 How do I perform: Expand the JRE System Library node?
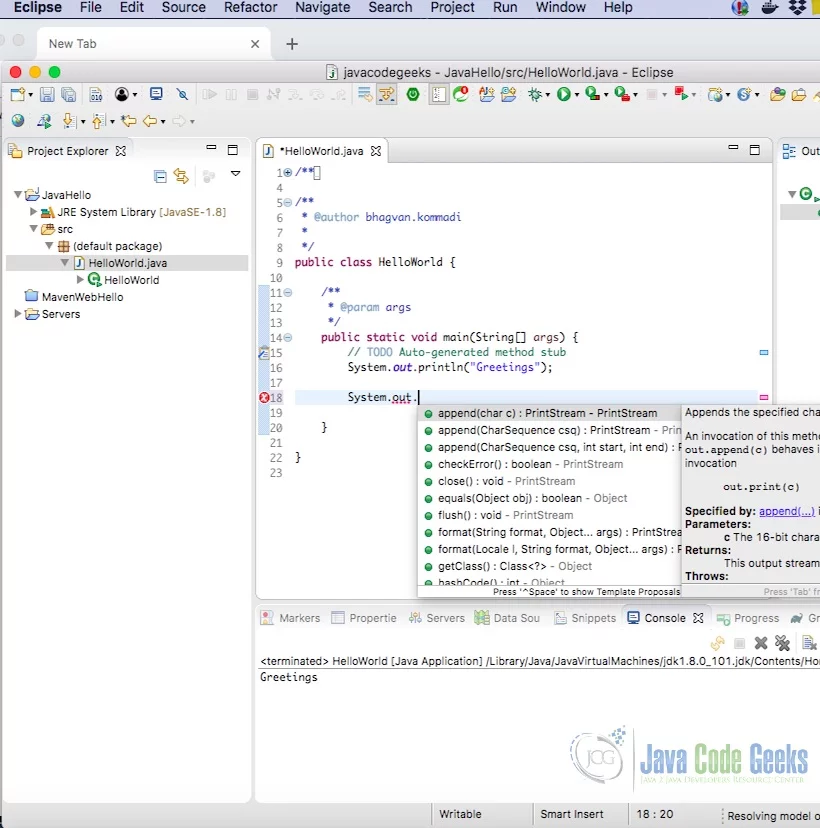pos(33,212)
